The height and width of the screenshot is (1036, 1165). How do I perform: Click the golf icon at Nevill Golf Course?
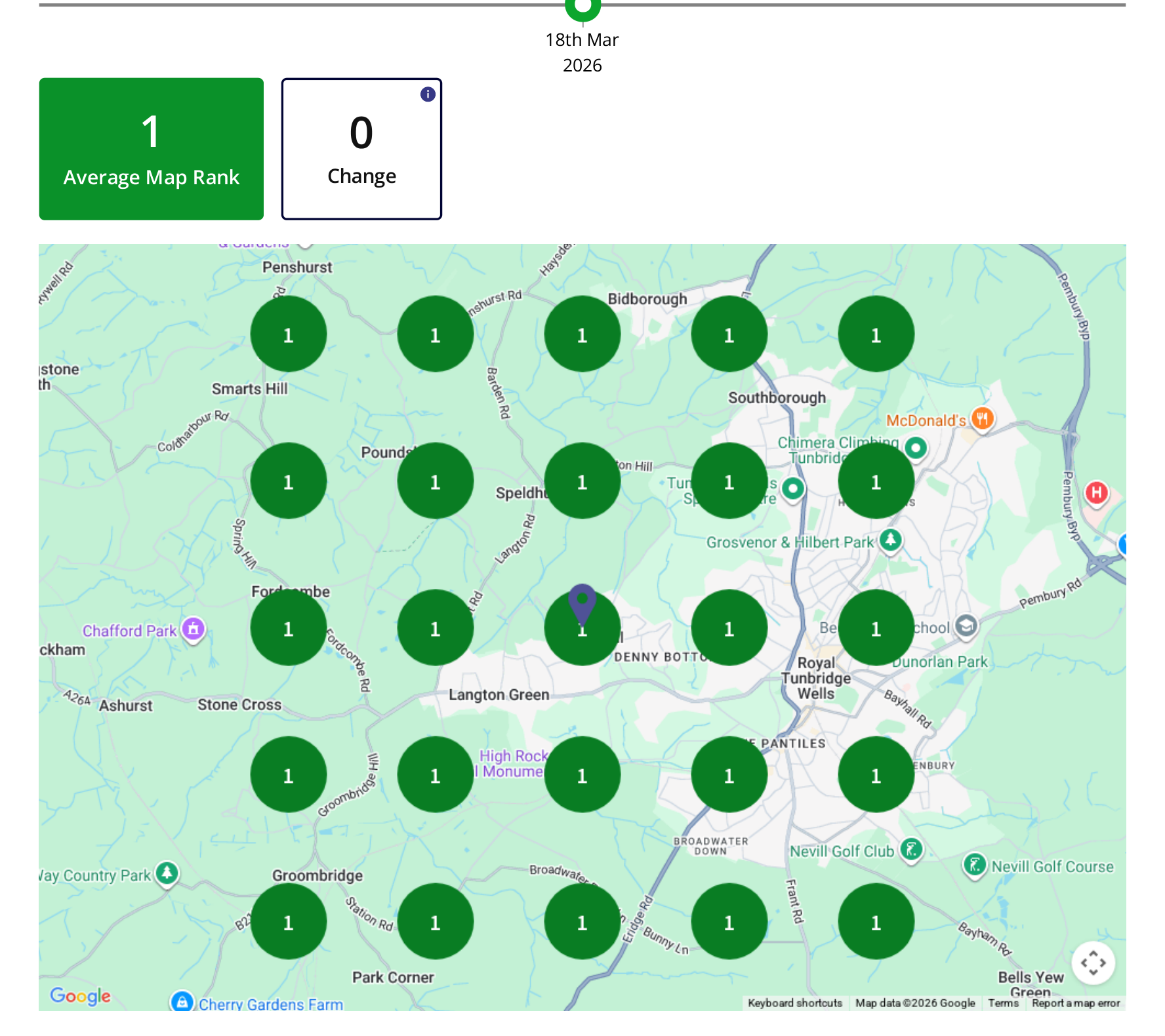pos(975,864)
